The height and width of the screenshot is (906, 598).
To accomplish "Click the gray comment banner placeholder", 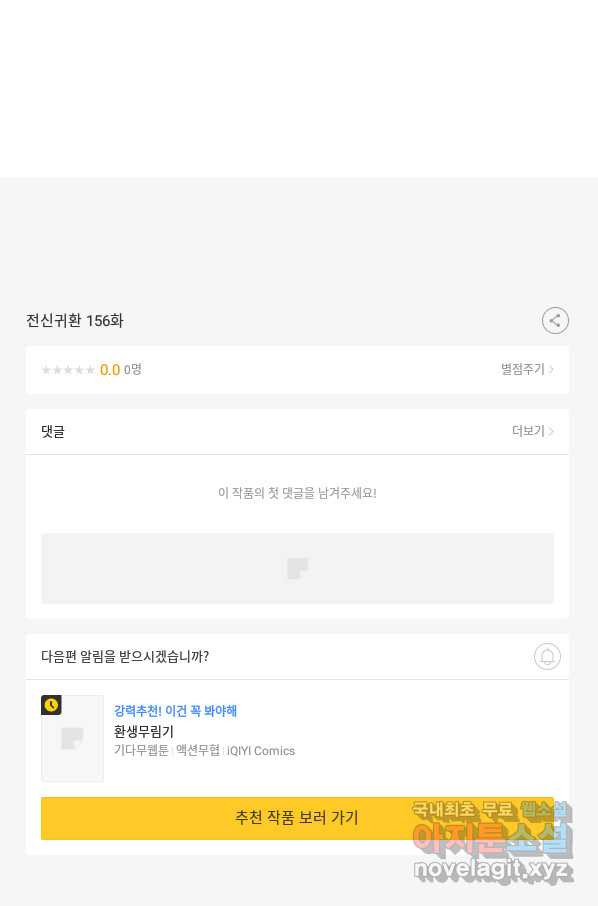I will pos(297,569).
